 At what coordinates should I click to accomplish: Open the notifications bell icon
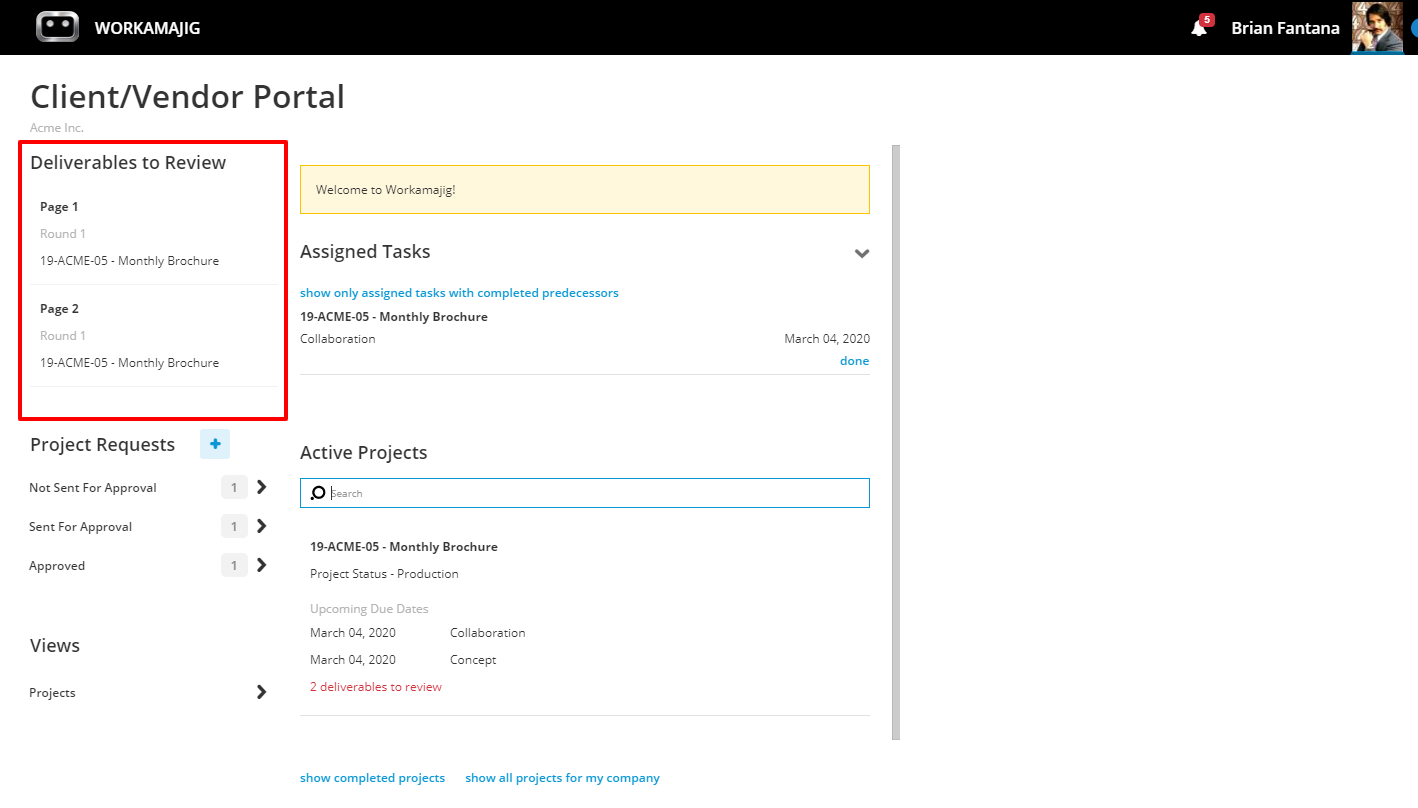[1199, 28]
